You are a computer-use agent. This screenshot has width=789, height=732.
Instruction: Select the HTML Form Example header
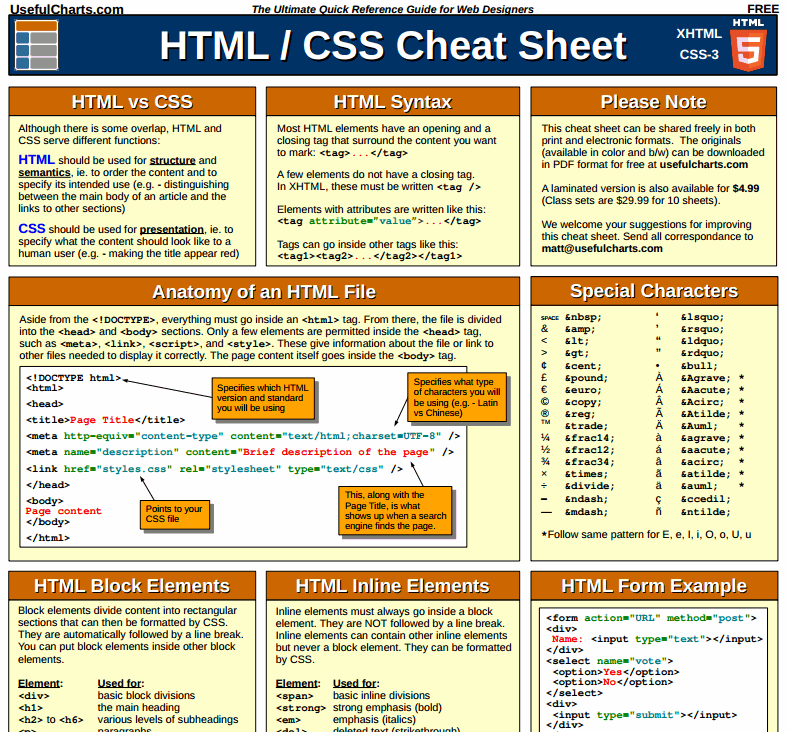coord(654,586)
